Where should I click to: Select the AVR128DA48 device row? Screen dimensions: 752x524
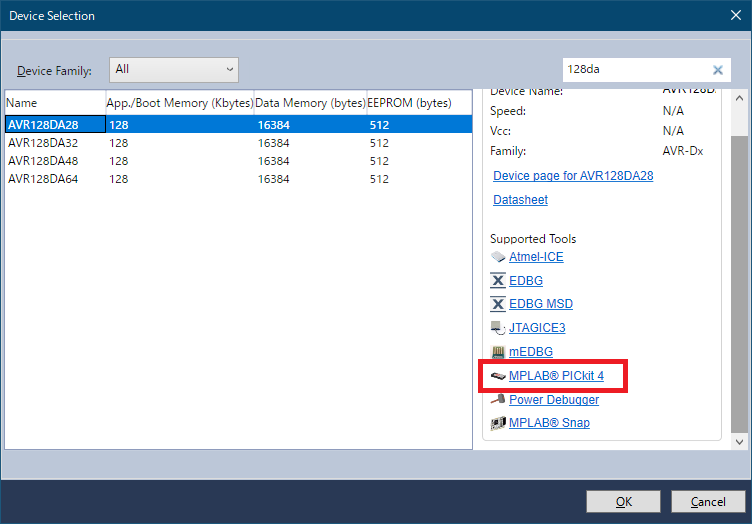pos(43,161)
